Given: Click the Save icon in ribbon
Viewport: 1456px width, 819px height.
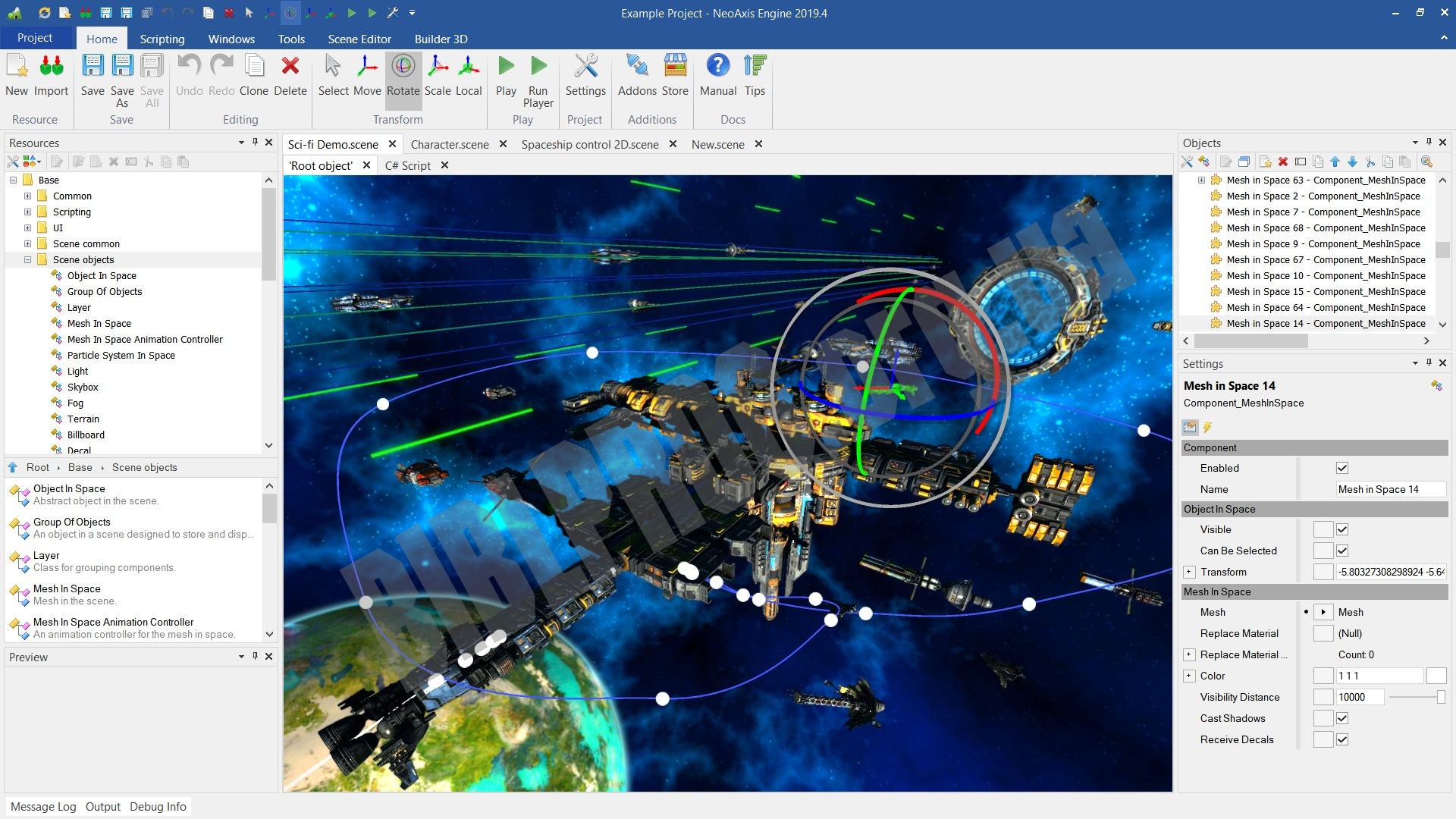Looking at the screenshot, I should [93, 66].
